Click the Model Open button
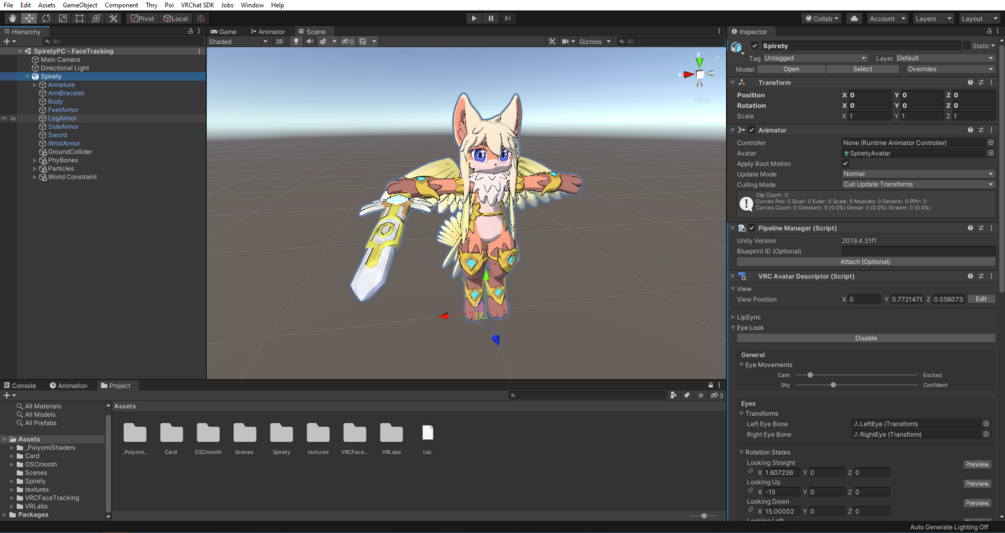This screenshot has height=533, width=1005. pos(791,69)
